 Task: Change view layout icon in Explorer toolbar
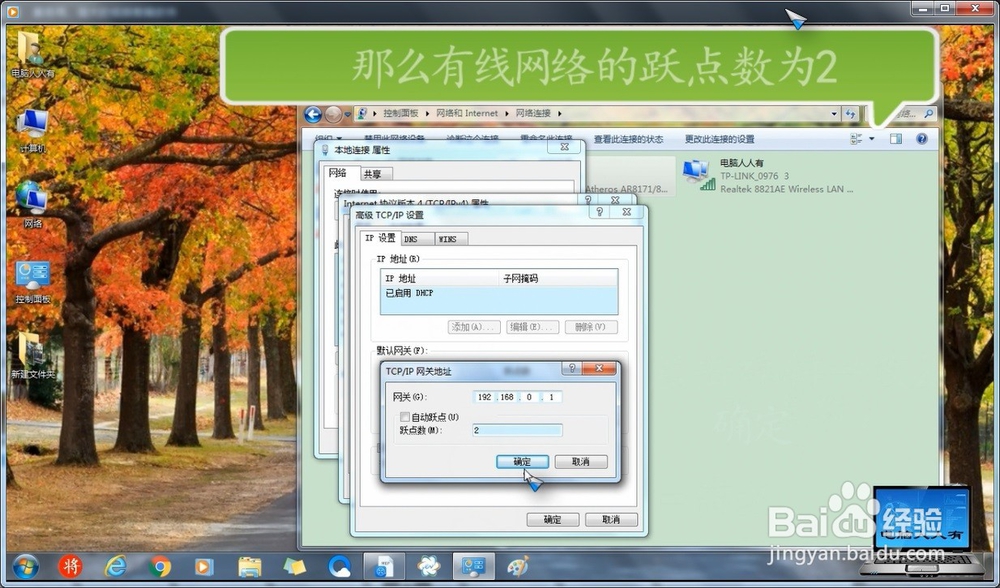point(856,138)
